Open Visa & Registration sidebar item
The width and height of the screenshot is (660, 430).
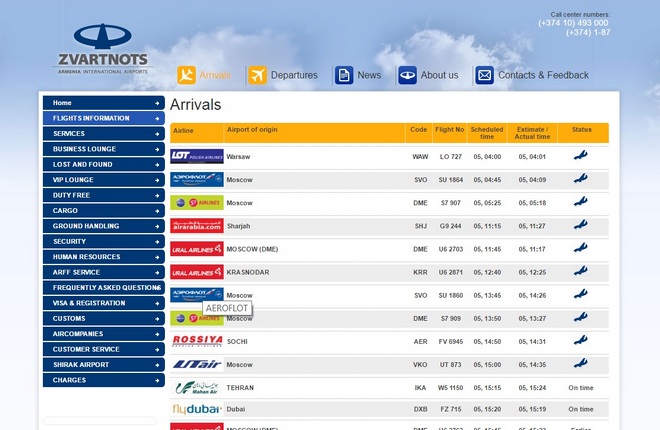click(104, 303)
